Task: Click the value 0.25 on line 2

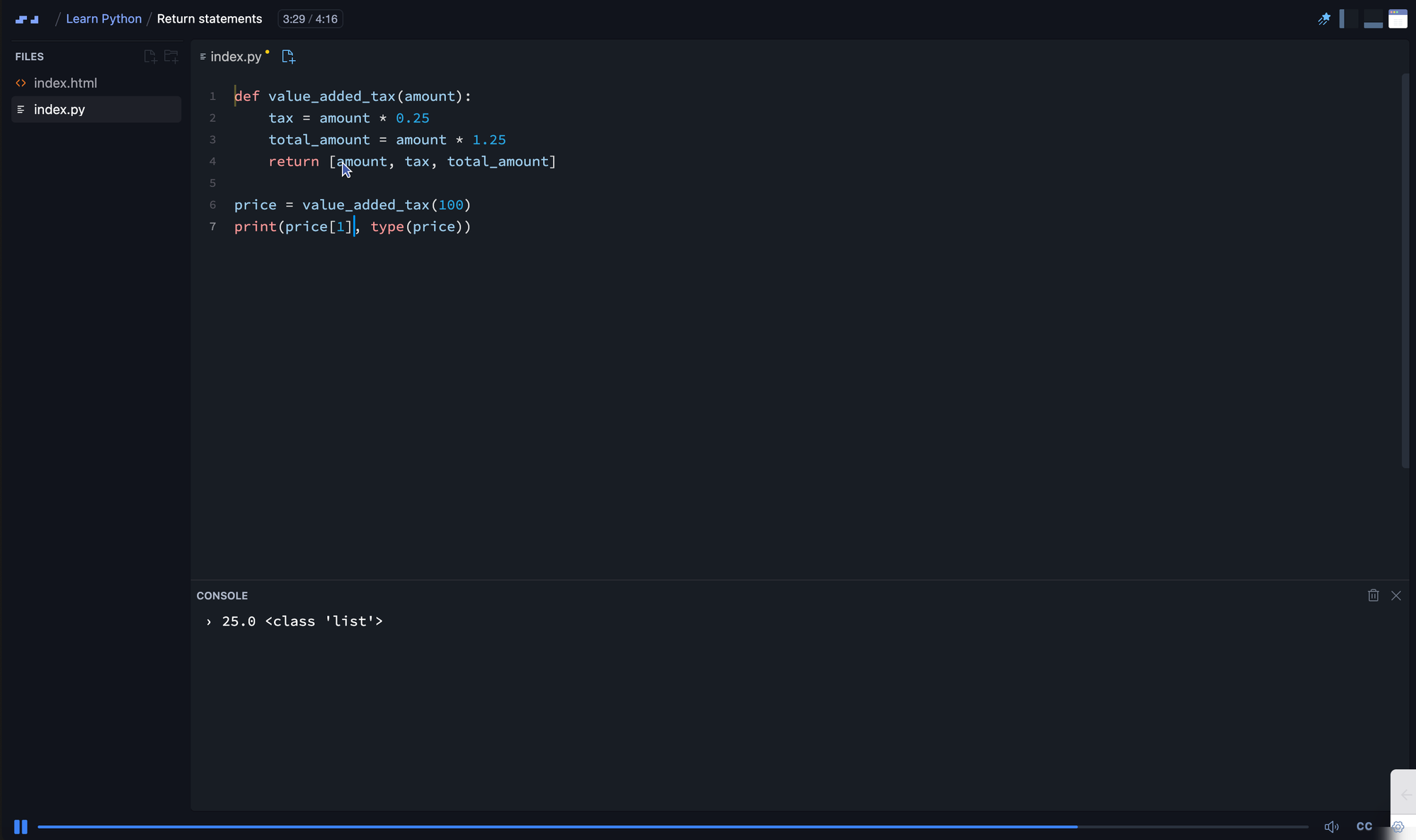Action: coord(413,118)
